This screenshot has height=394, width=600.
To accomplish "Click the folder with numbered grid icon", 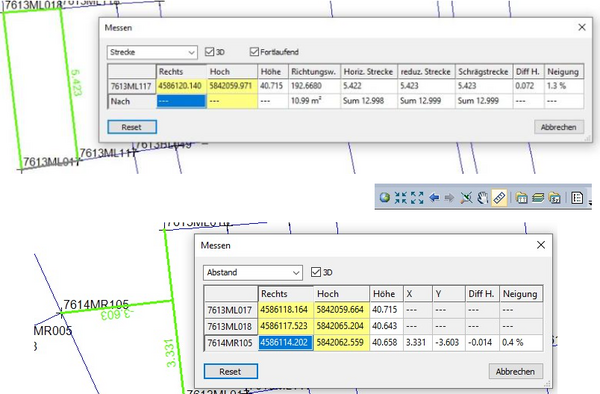I will pyautogui.click(x=554, y=197).
